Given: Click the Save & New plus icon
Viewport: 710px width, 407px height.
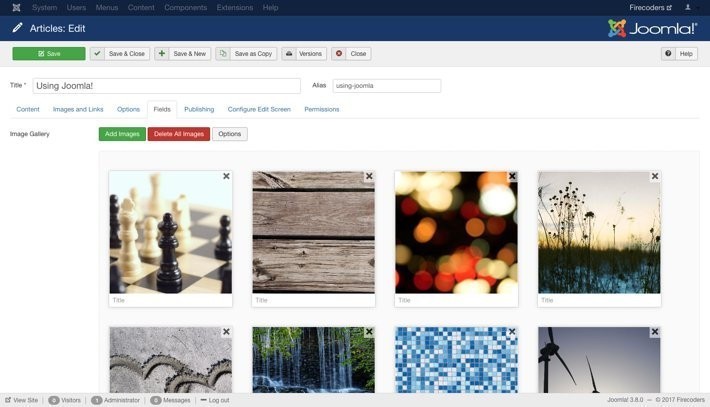Looking at the screenshot, I should (162, 53).
